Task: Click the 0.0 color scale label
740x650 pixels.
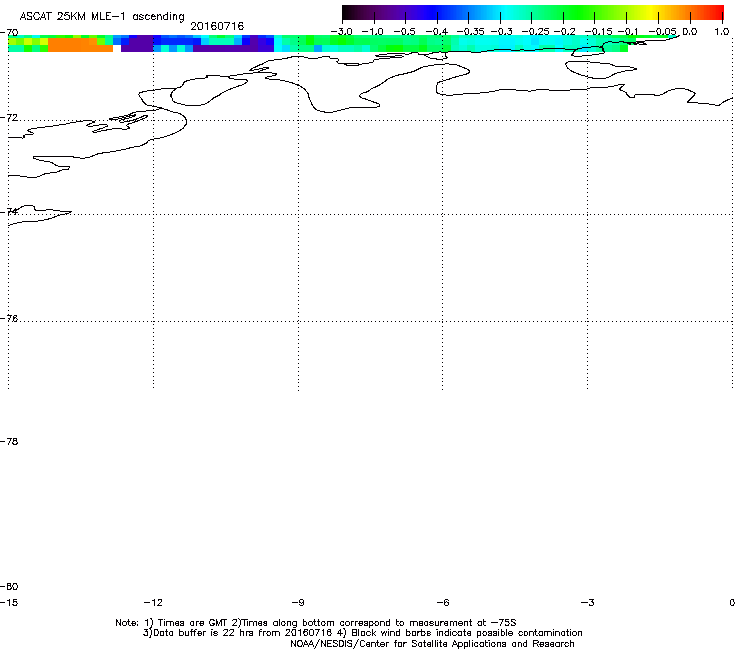Action: pyautogui.click(x=690, y=32)
